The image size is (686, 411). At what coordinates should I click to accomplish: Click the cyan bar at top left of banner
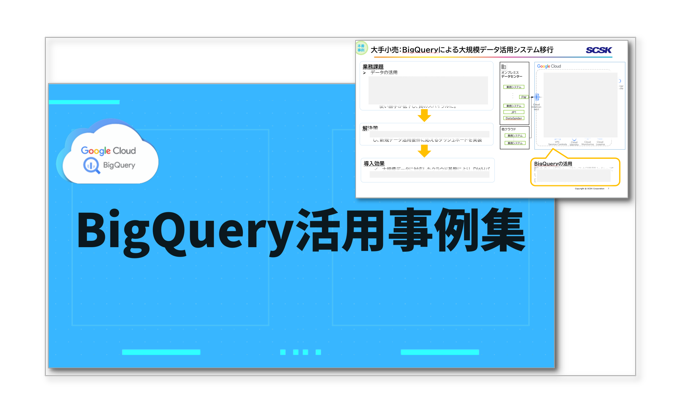tap(84, 102)
